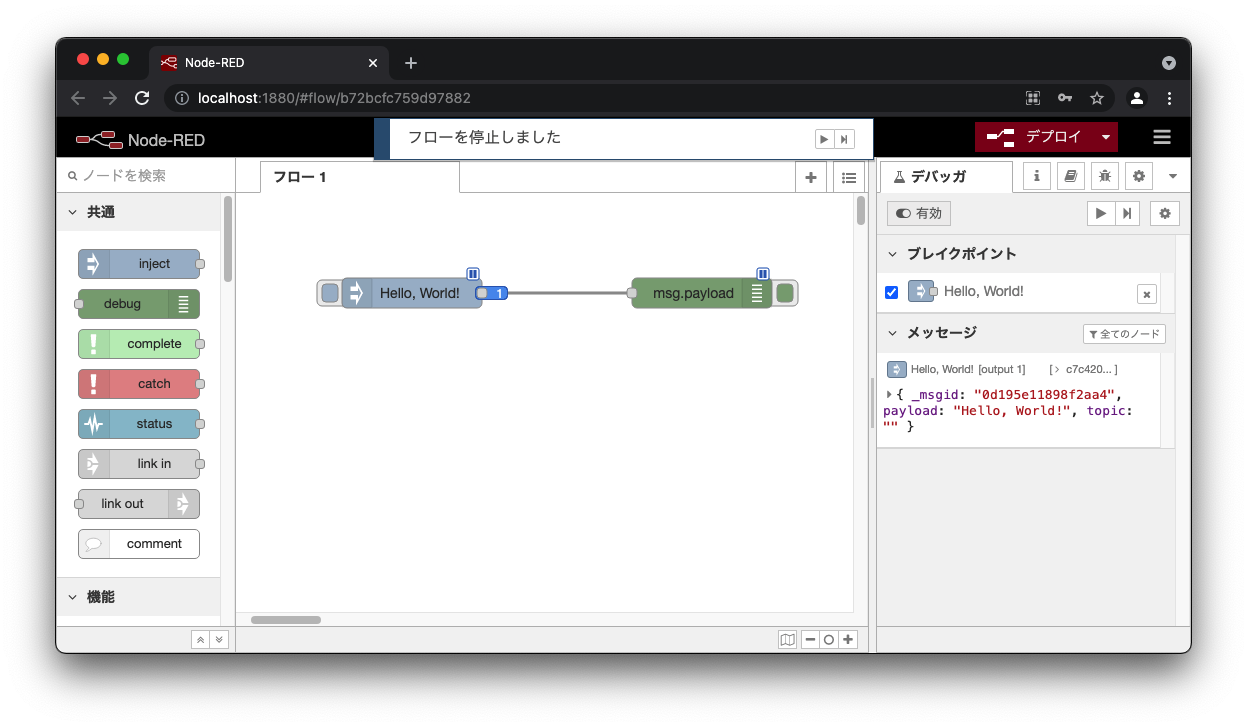Trigger the inject button on Hello, World! node
Screen dimensions: 1247x727
click(330, 293)
